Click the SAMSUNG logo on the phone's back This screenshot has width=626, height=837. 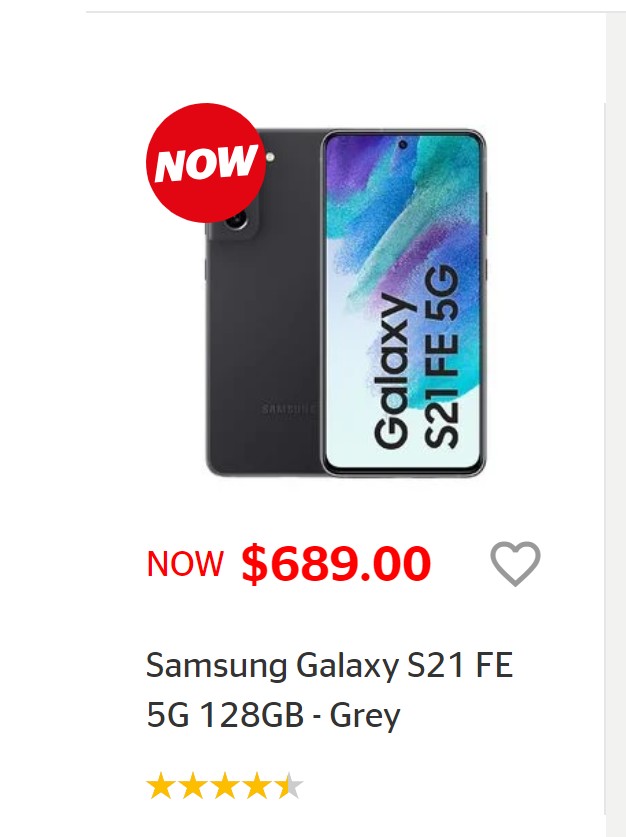(x=287, y=408)
